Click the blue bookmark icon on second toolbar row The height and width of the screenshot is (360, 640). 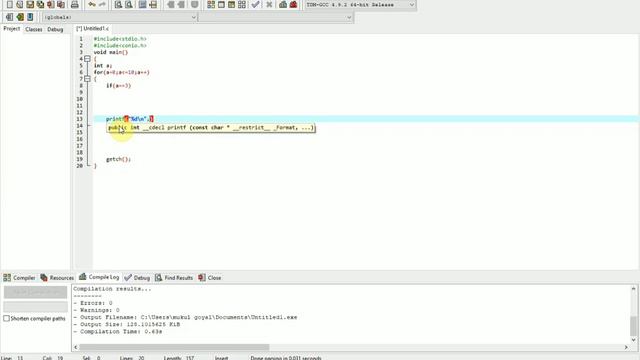tap(30, 17)
